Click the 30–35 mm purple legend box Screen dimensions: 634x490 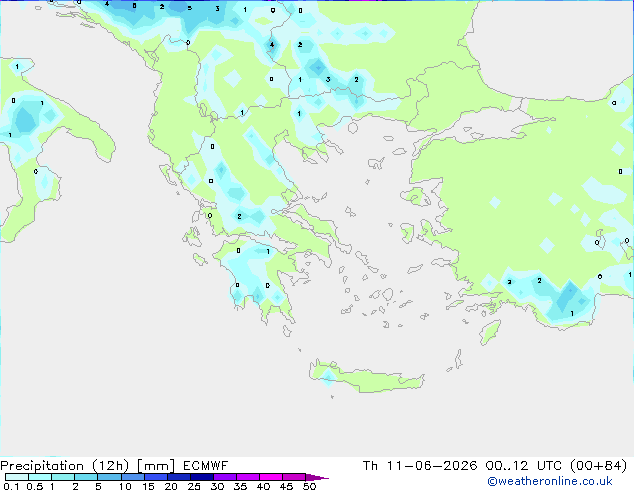pos(224,477)
